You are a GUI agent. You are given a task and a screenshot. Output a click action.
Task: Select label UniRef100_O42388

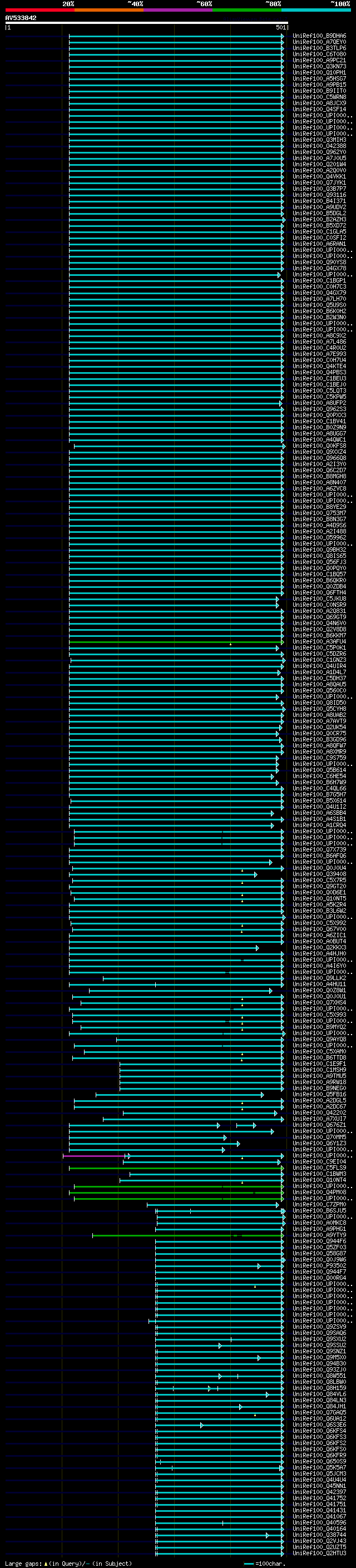pyautogui.click(x=319, y=146)
